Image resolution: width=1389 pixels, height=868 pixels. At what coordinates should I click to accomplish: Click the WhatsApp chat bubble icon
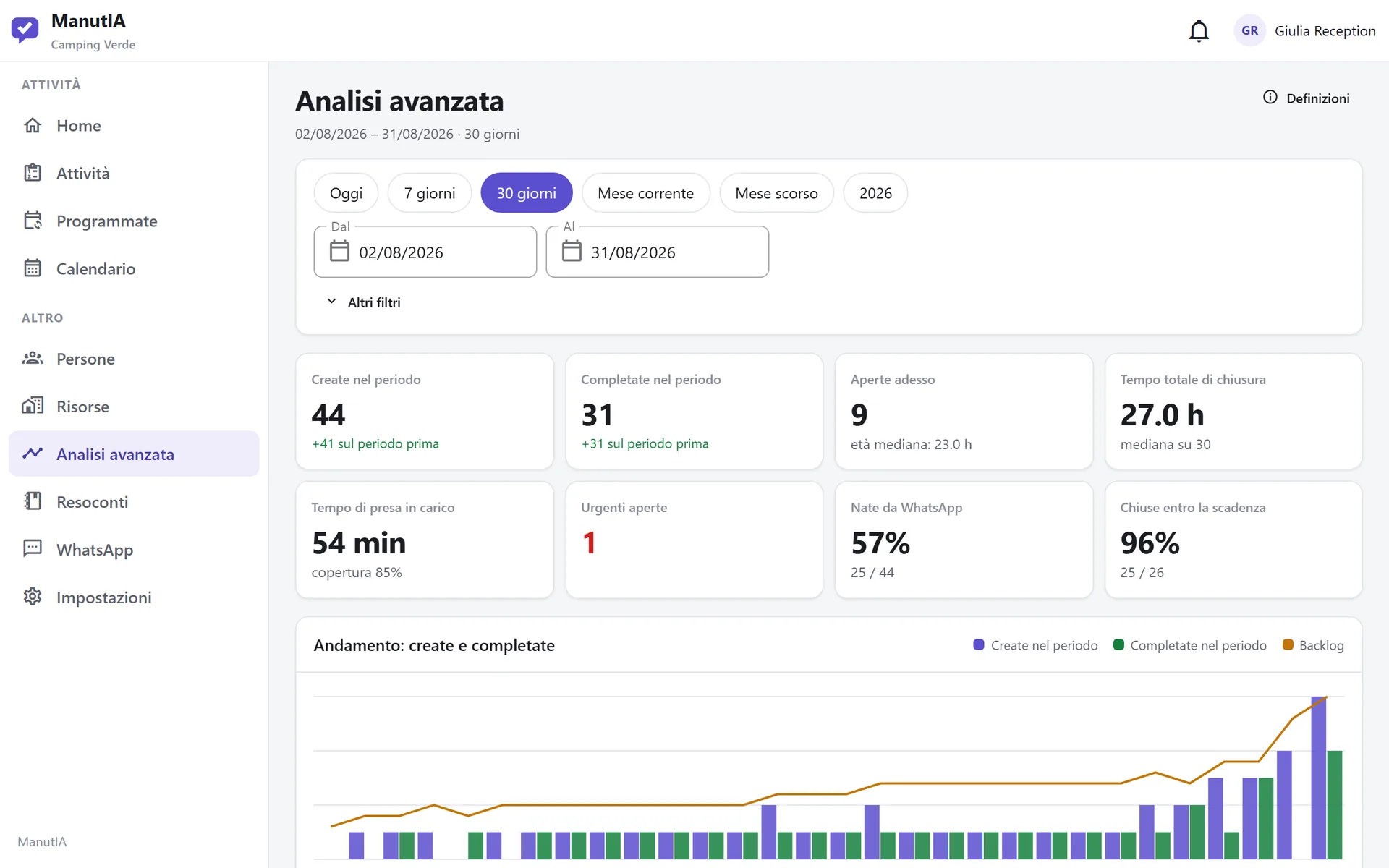coord(33,548)
